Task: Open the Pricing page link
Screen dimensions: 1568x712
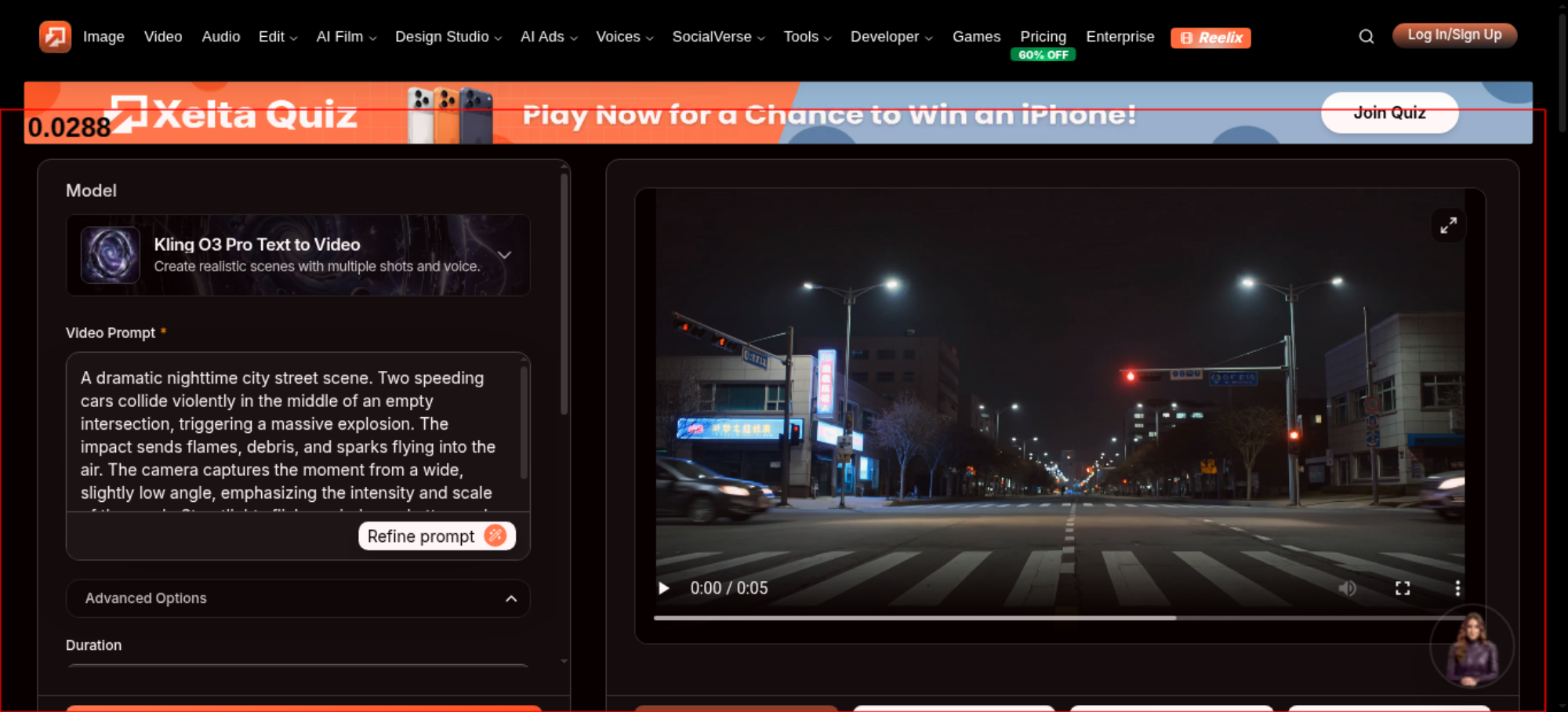Action: 1043,37
